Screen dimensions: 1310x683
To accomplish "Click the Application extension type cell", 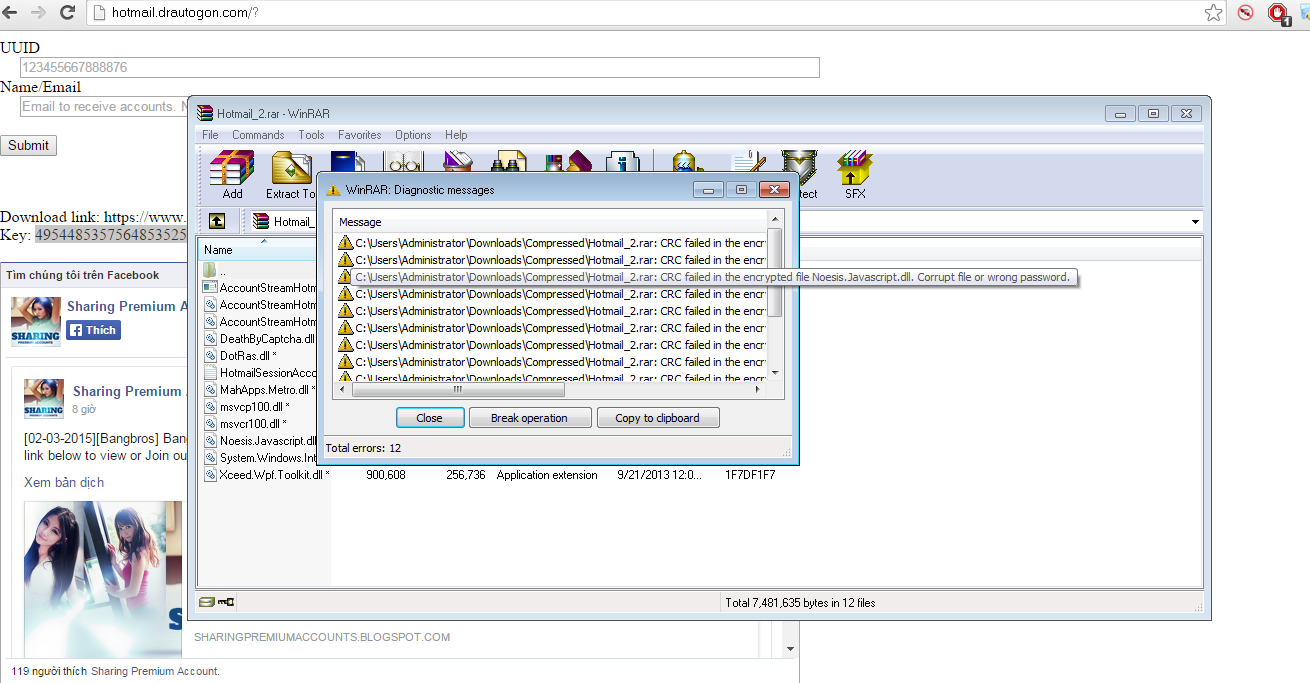I will coord(547,475).
